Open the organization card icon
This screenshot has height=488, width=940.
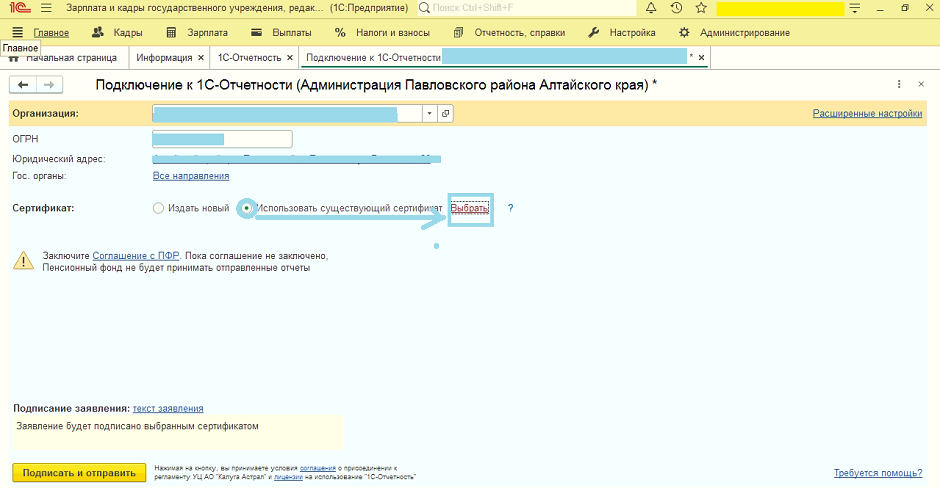[x=445, y=113]
